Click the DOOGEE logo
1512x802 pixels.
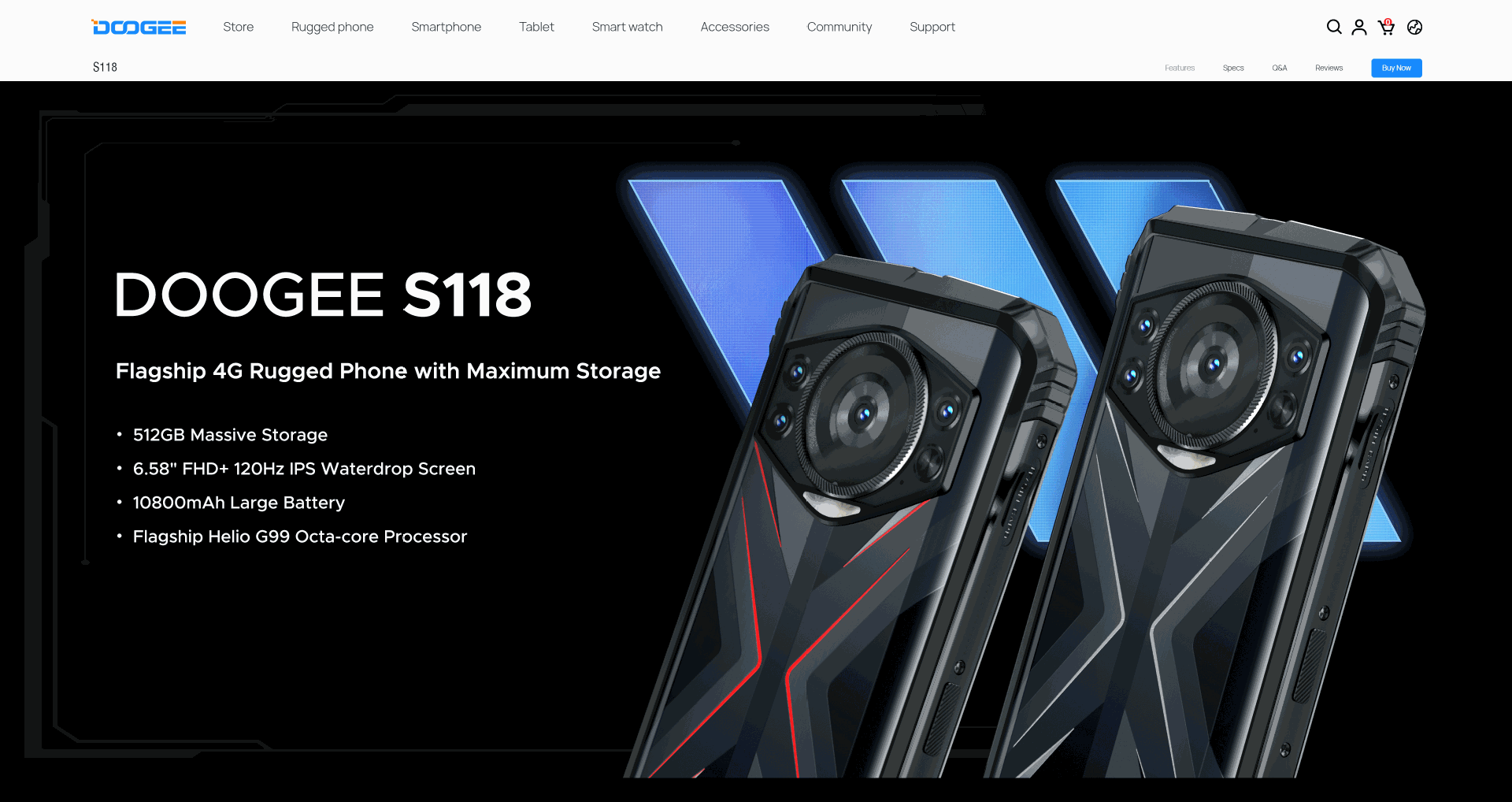tap(139, 28)
